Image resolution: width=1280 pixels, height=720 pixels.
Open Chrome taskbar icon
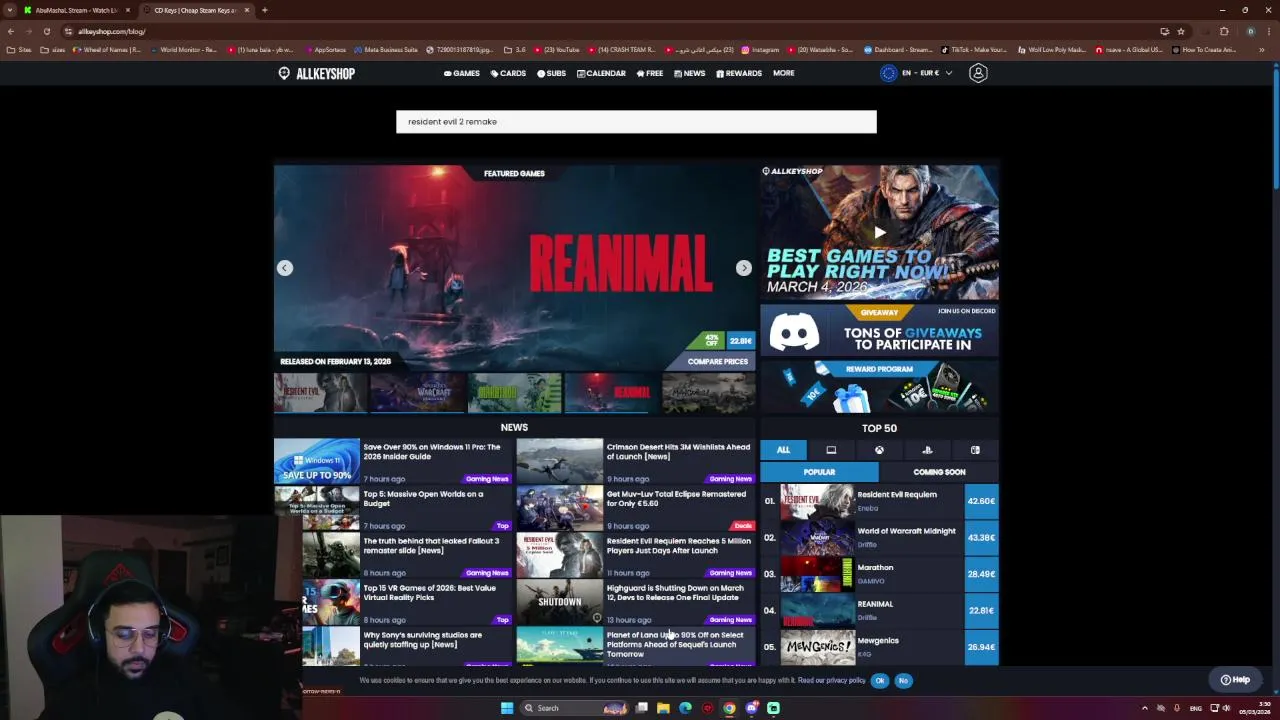[x=729, y=708]
